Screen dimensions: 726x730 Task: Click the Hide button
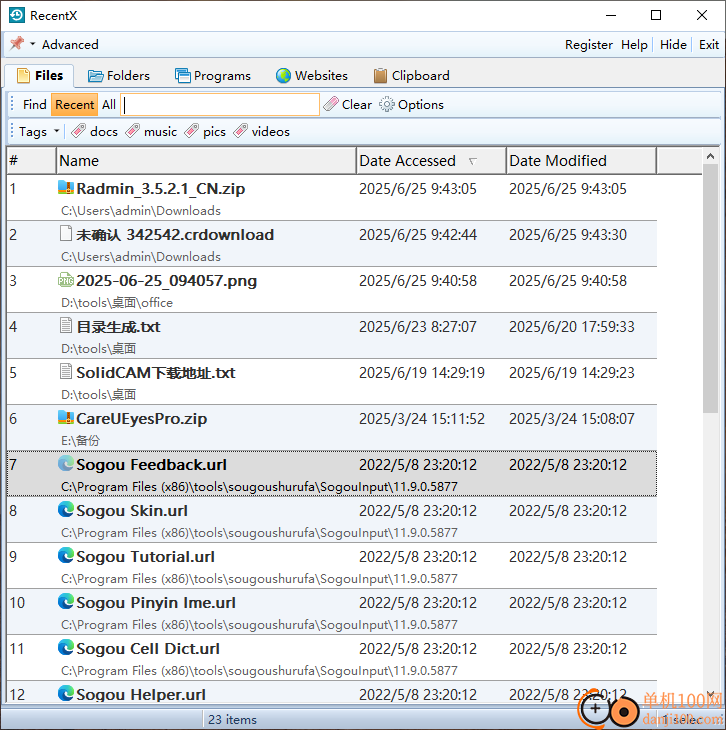[673, 45]
